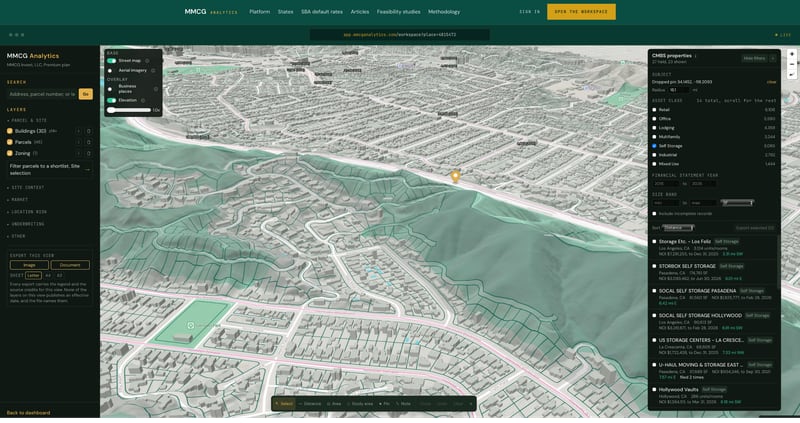Click the search Go button
This screenshot has width=800, height=423.
[x=86, y=94]
